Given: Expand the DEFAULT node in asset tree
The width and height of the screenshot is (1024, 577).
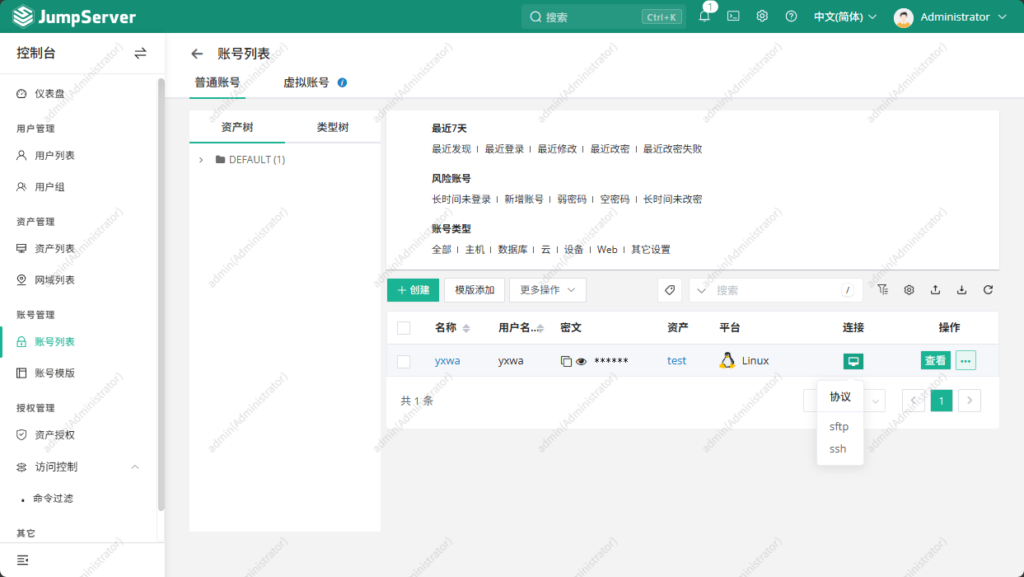Looking at the screenshot, I should [x=201, y=160].
